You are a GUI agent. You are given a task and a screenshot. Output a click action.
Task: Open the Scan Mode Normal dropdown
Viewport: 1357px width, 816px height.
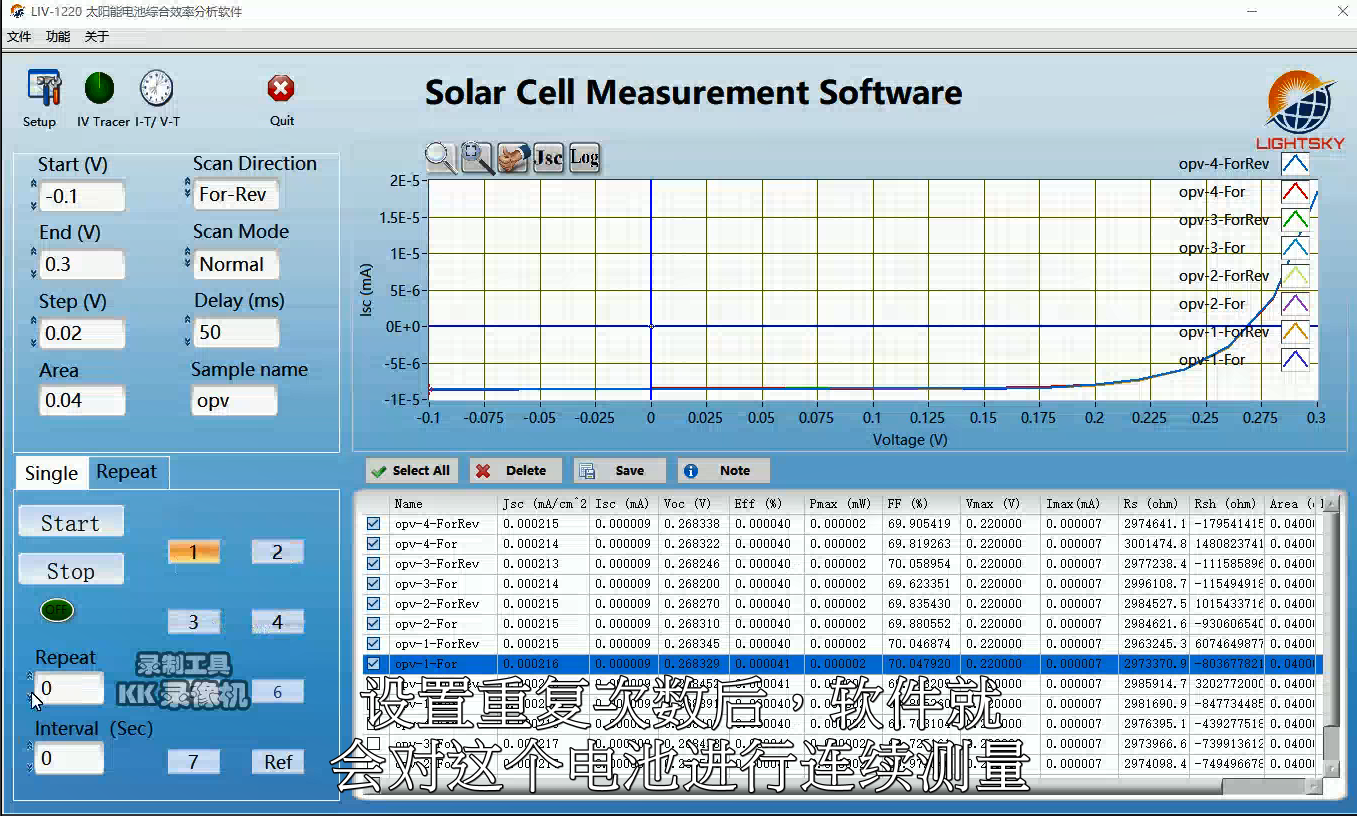(235, 265)
